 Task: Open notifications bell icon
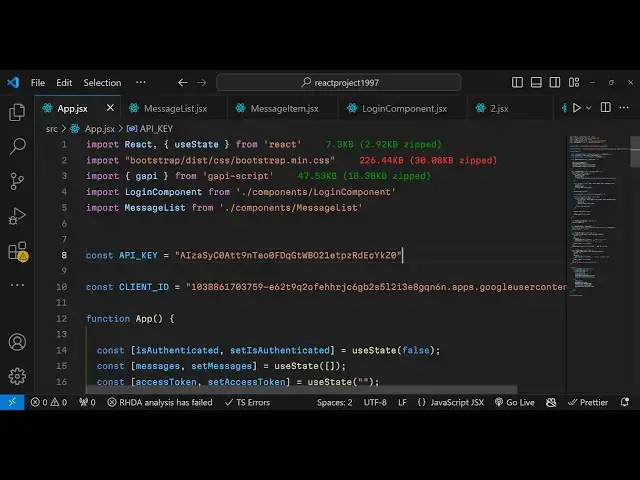pos(624,402)
